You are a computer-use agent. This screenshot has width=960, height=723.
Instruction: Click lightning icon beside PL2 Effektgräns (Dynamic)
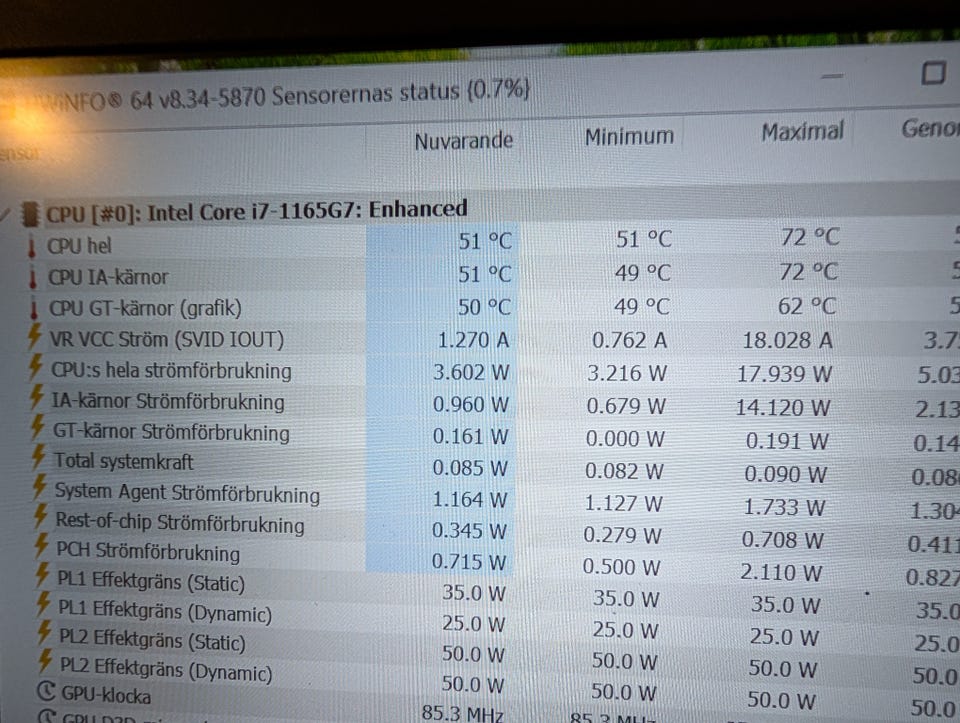[45, 661]
